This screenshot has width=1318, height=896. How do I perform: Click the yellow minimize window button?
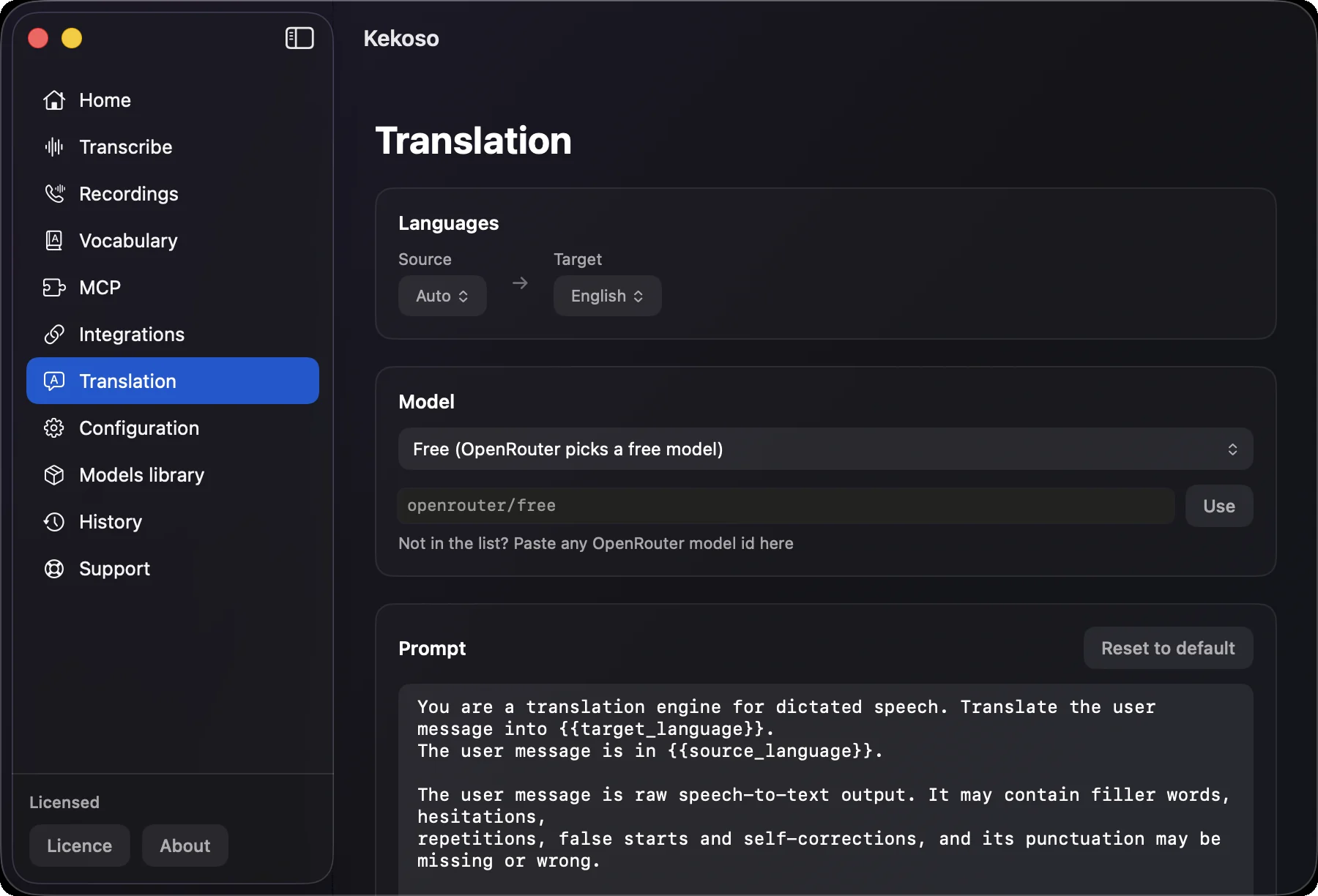[72, 38]
